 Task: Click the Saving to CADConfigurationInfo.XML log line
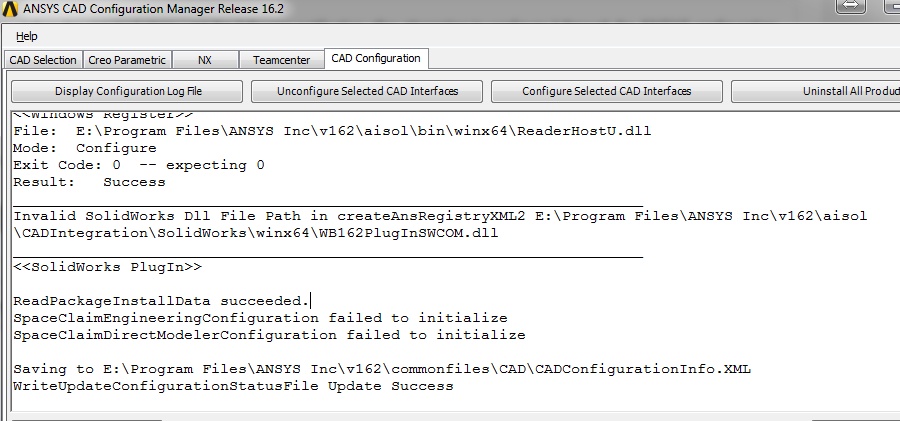tap(382, 369)
